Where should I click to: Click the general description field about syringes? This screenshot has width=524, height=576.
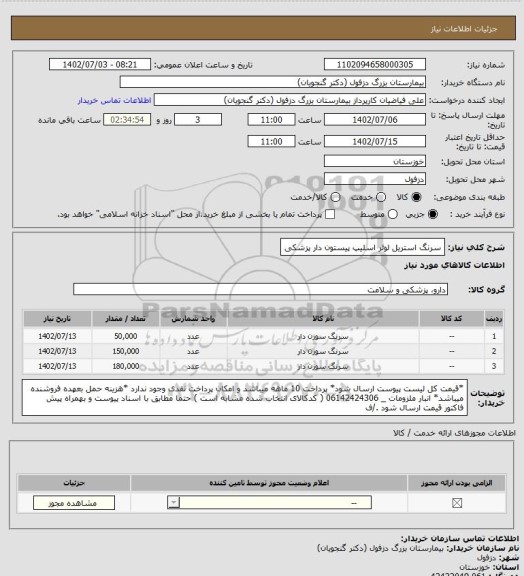point(362,247)
